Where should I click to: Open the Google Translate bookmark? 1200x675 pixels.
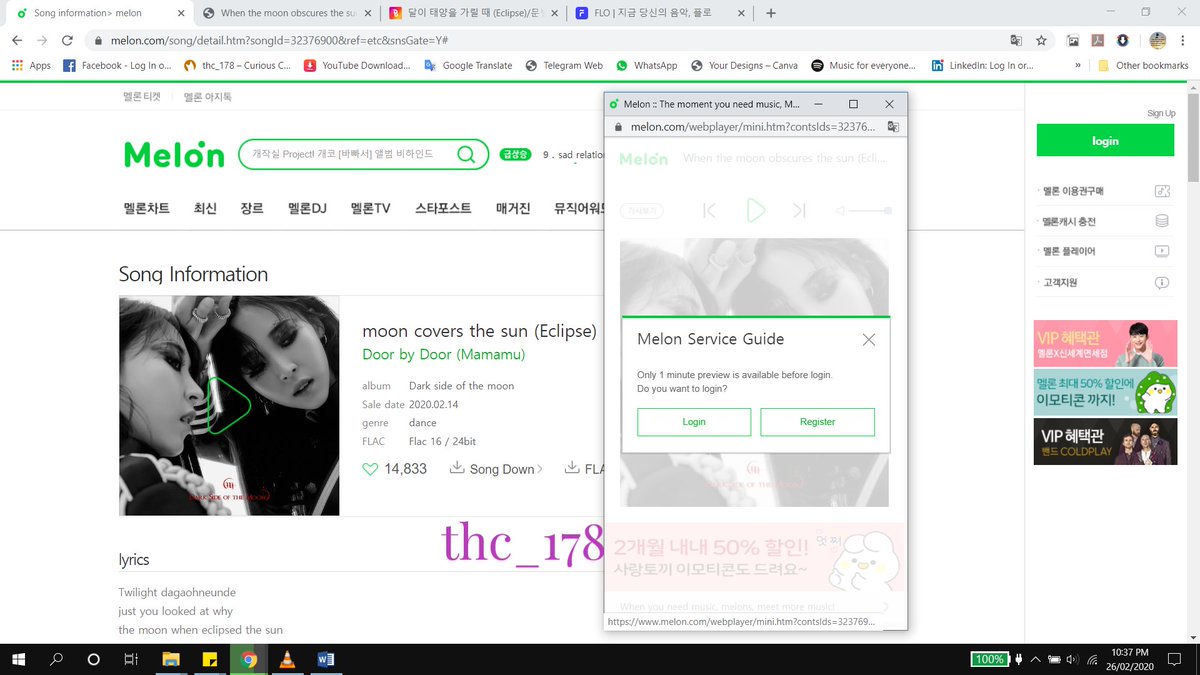(x=467, y=65)
